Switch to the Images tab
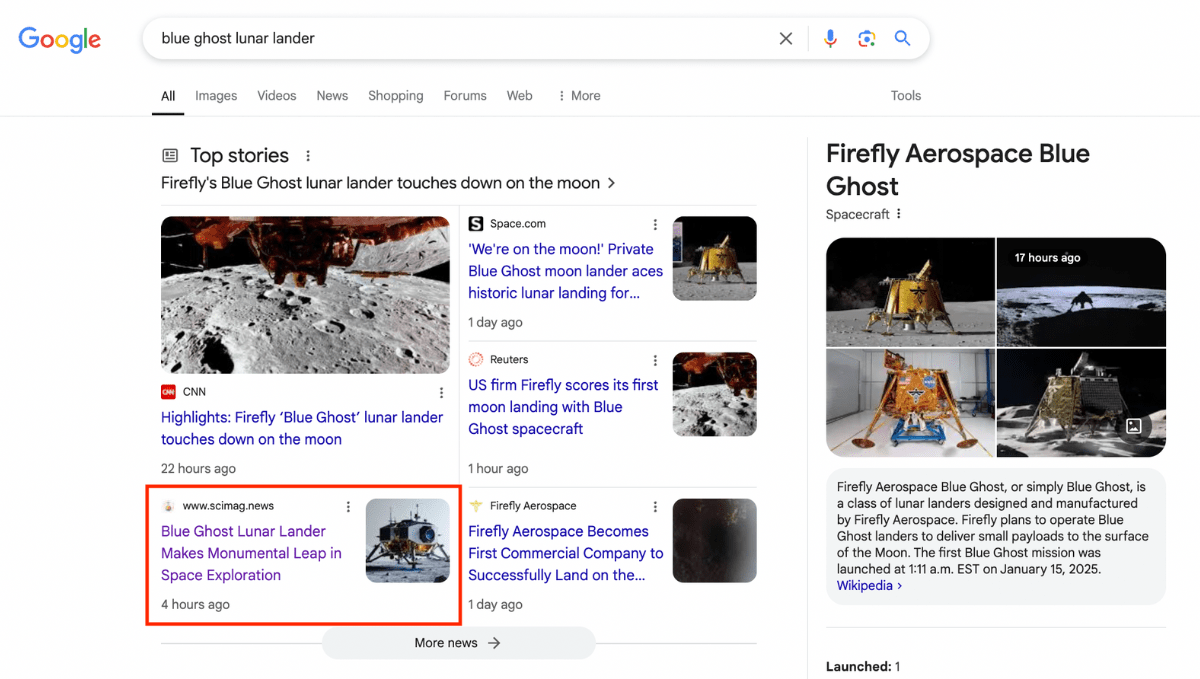This screenshot has width=1200, height=679. click(x=216, y=96)
